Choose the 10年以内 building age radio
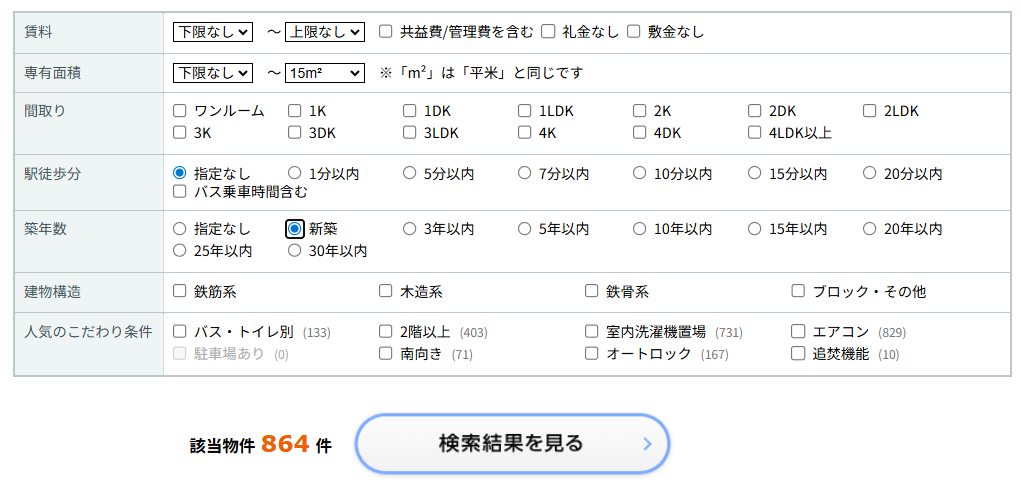The image size is (1021, 482). coord(640,229)
